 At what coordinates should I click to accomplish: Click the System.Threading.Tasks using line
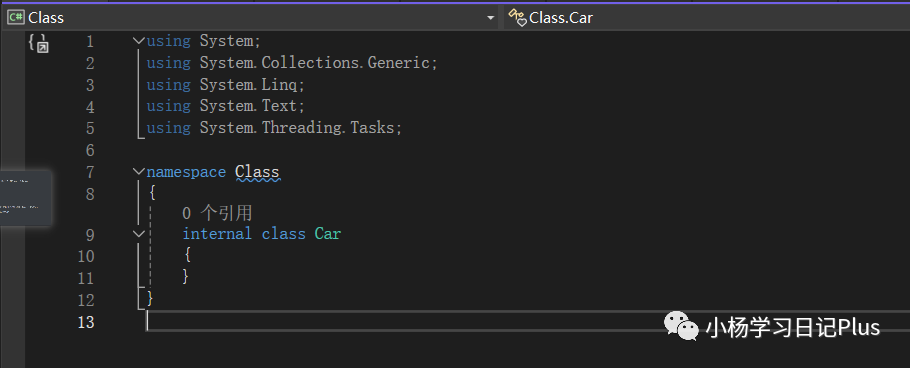274,128
